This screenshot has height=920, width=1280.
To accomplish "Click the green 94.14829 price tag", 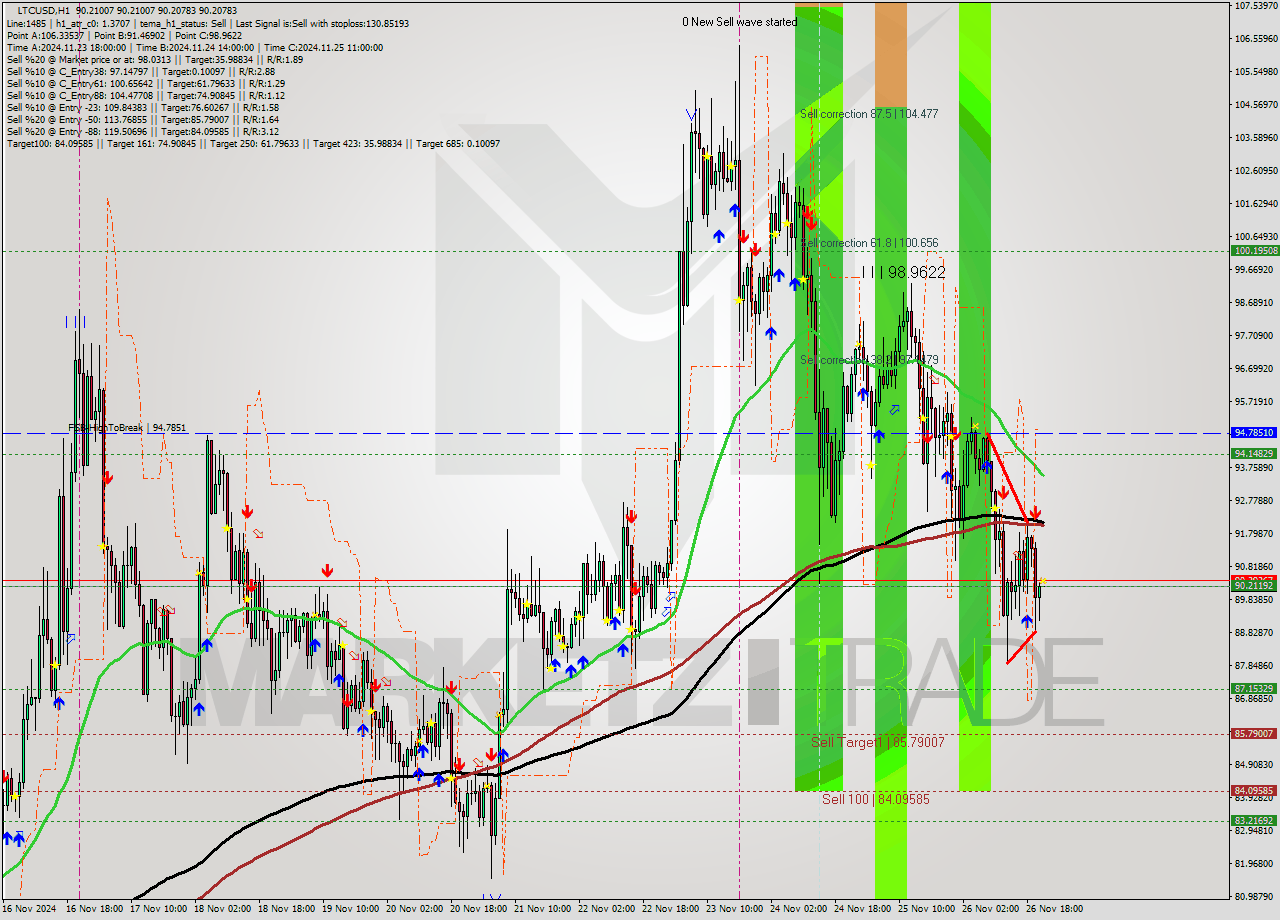I will [x=1254, y=454].
